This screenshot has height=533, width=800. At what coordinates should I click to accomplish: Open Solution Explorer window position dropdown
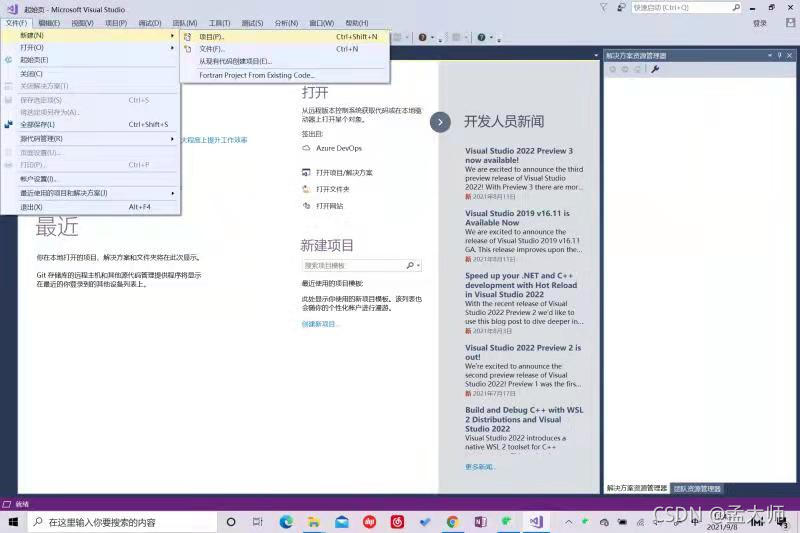769,55
